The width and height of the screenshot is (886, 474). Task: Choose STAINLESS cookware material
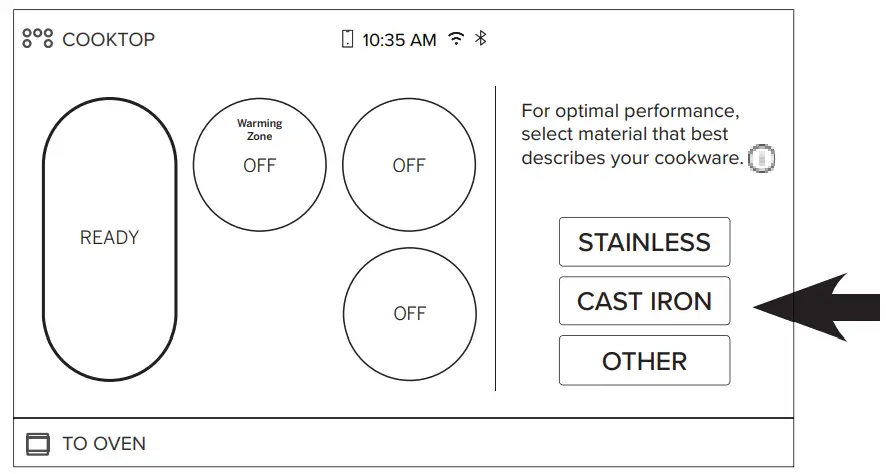tap(644, 242)
